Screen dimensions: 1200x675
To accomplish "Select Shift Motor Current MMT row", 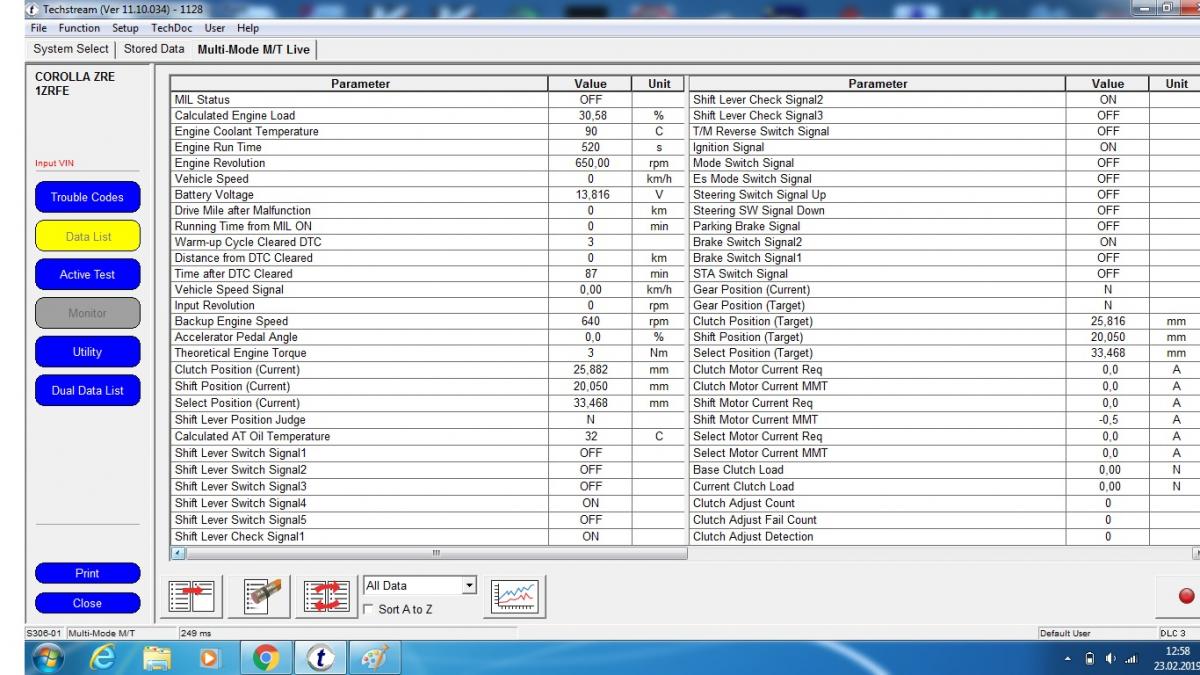I will click(944, 420).
